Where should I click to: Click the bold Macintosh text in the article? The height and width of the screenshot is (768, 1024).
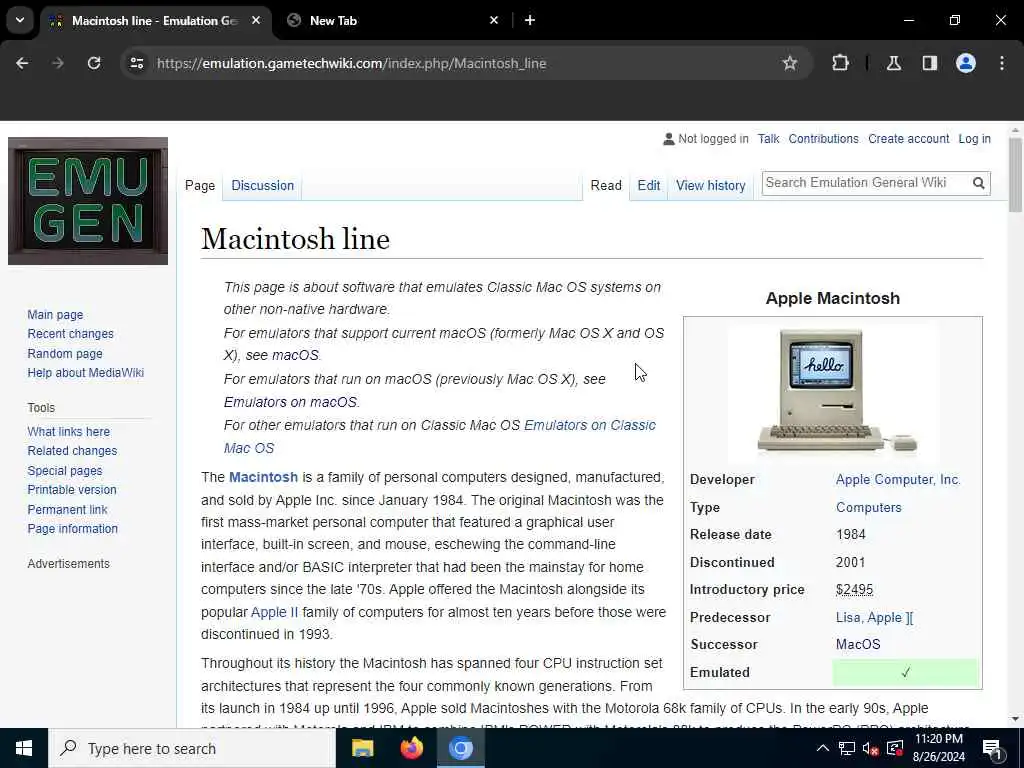pyautogui.click(x=263, y=477)
